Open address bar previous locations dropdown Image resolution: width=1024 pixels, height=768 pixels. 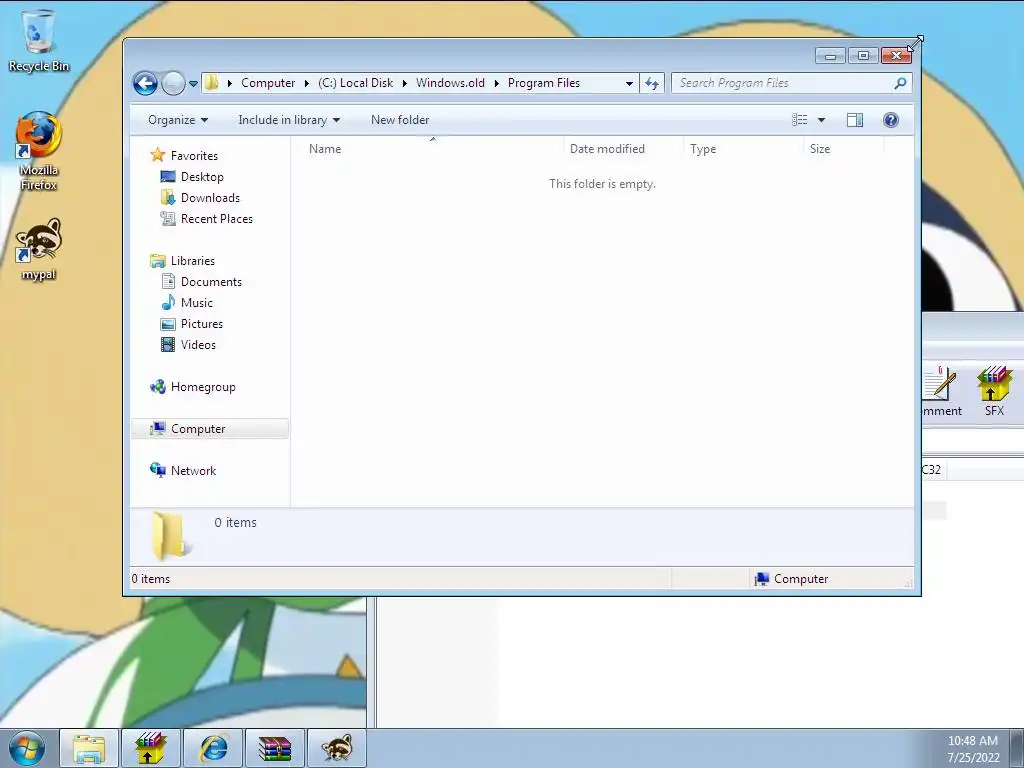click(629, 84)
